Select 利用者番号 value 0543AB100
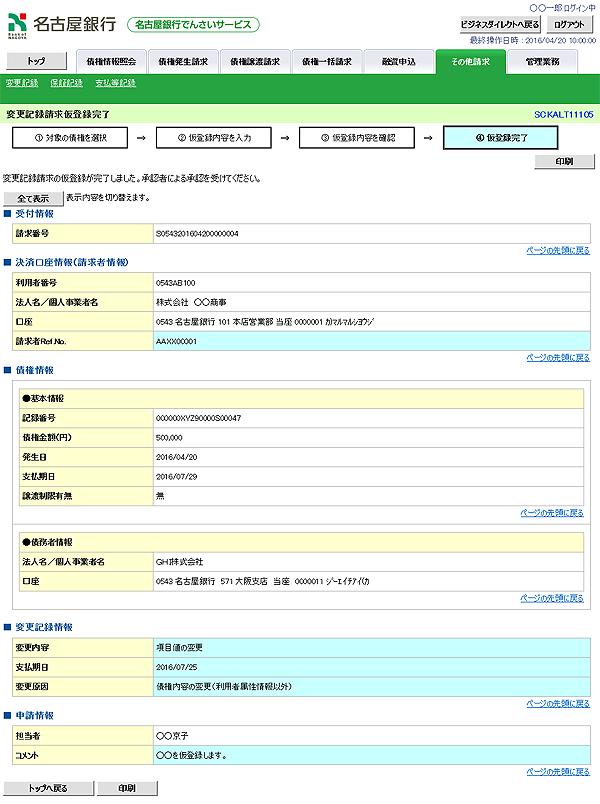 [175, 283]
